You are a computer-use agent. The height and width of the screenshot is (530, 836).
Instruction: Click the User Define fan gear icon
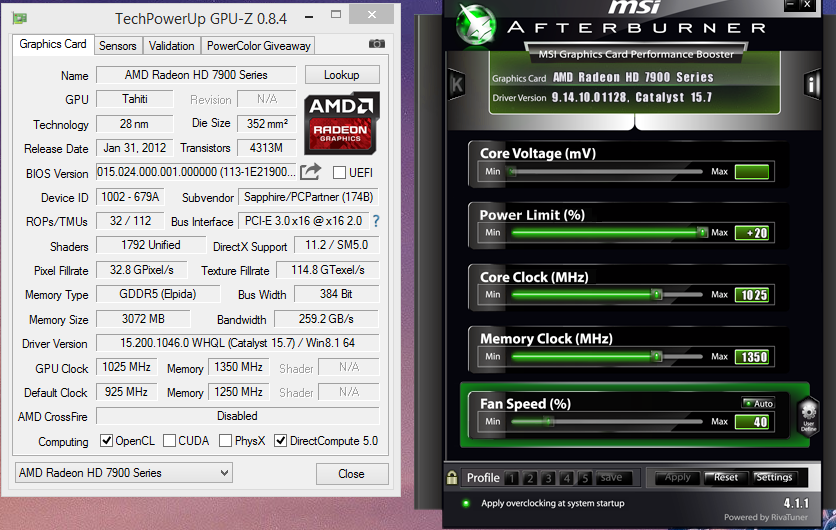tap(808, 416)
